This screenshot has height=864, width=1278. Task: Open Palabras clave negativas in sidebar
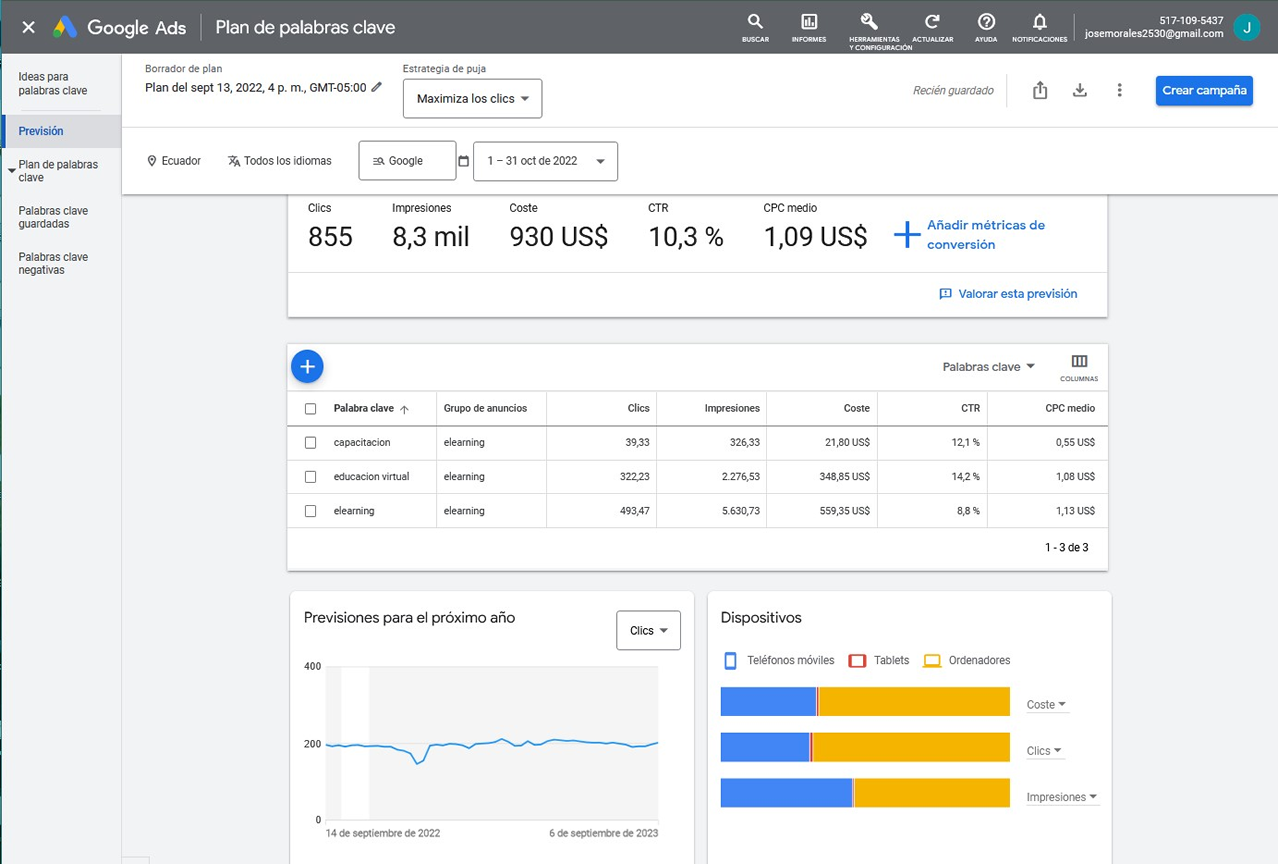click(x=53, y=264)
